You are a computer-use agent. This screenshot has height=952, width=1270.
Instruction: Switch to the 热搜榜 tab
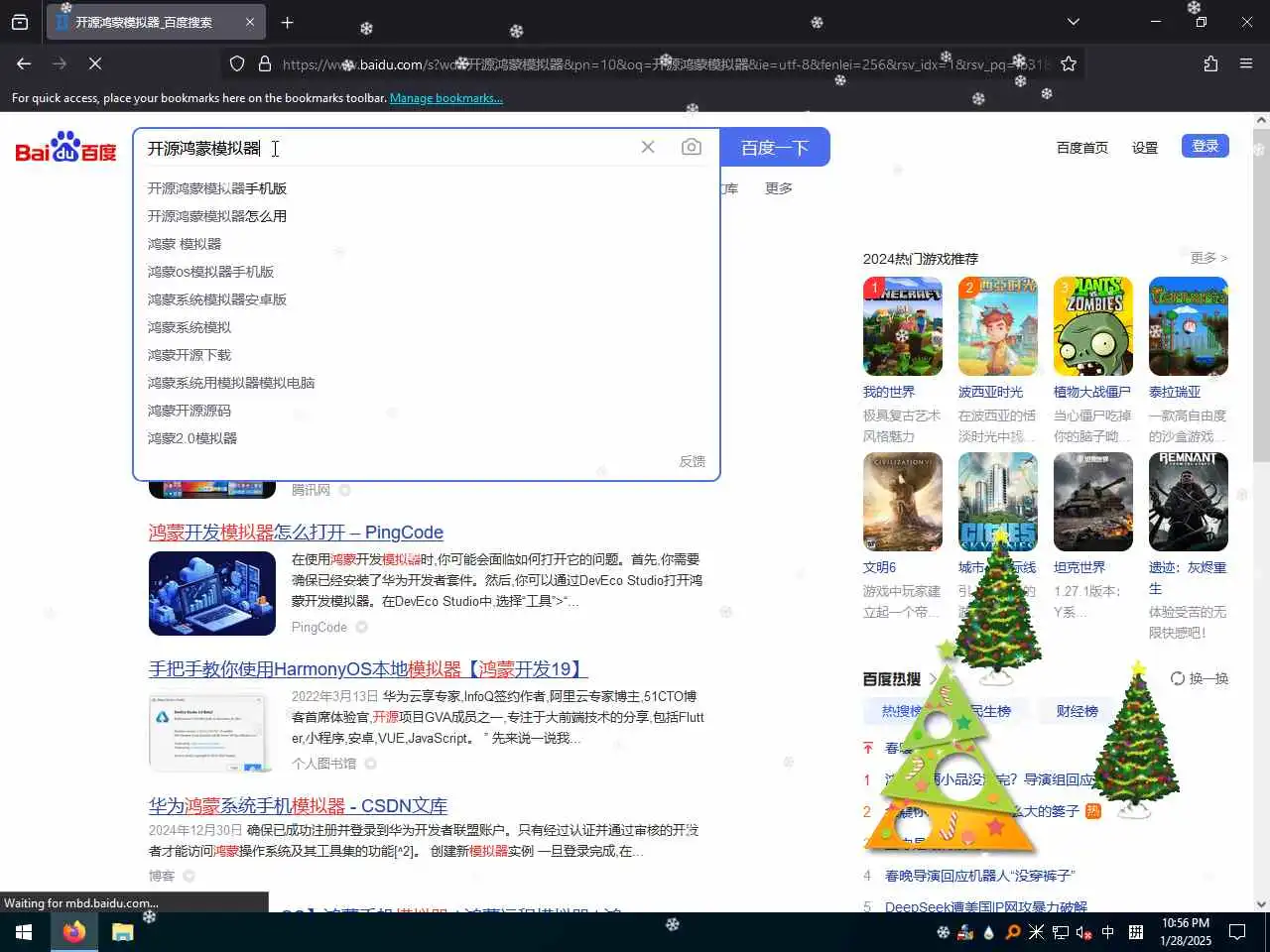point(901,711)
